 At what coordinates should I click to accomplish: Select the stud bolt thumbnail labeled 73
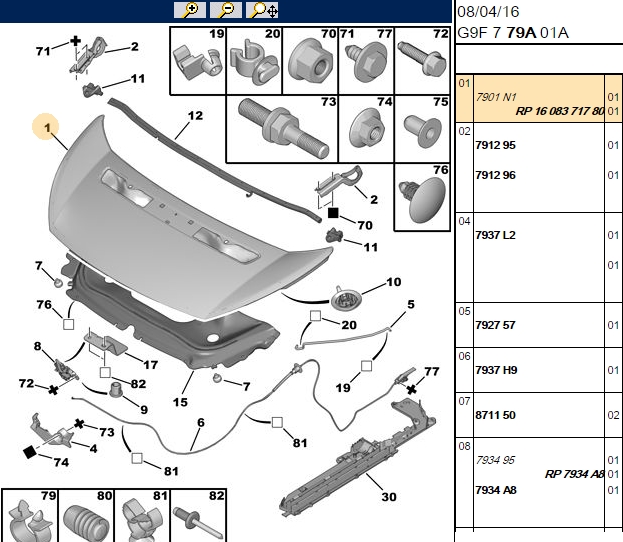coord(282,129)
